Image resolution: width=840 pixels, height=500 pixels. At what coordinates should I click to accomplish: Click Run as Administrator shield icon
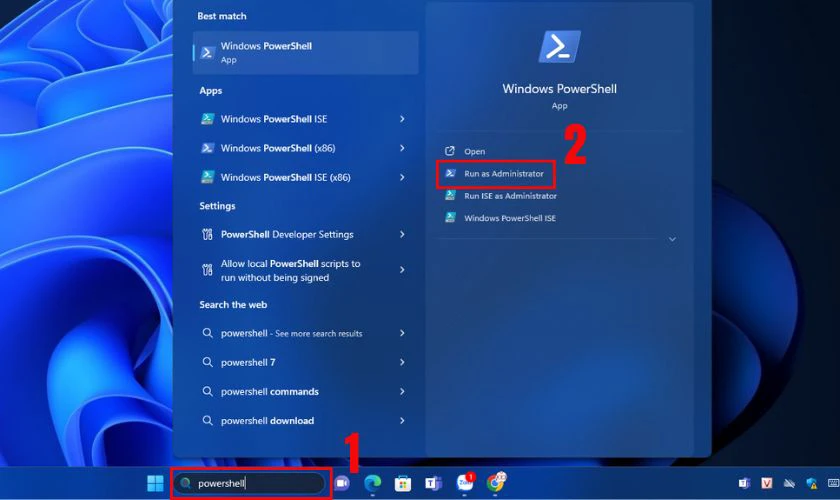coord(450,174)
